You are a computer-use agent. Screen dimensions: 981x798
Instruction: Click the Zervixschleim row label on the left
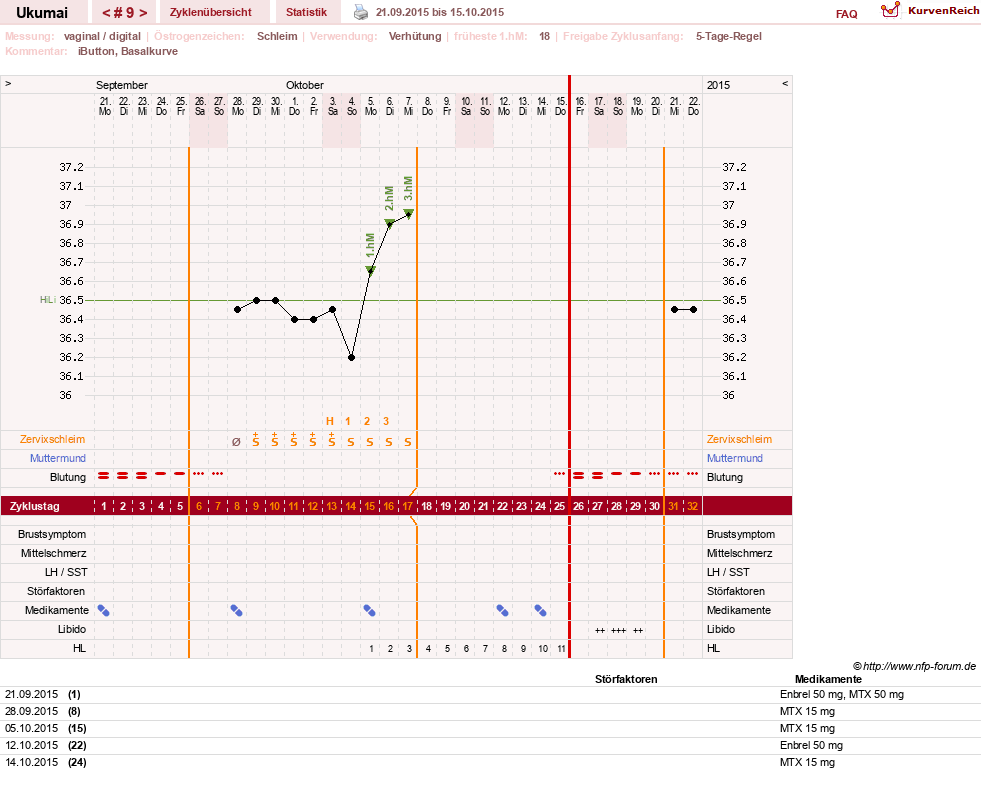[53, 439]
